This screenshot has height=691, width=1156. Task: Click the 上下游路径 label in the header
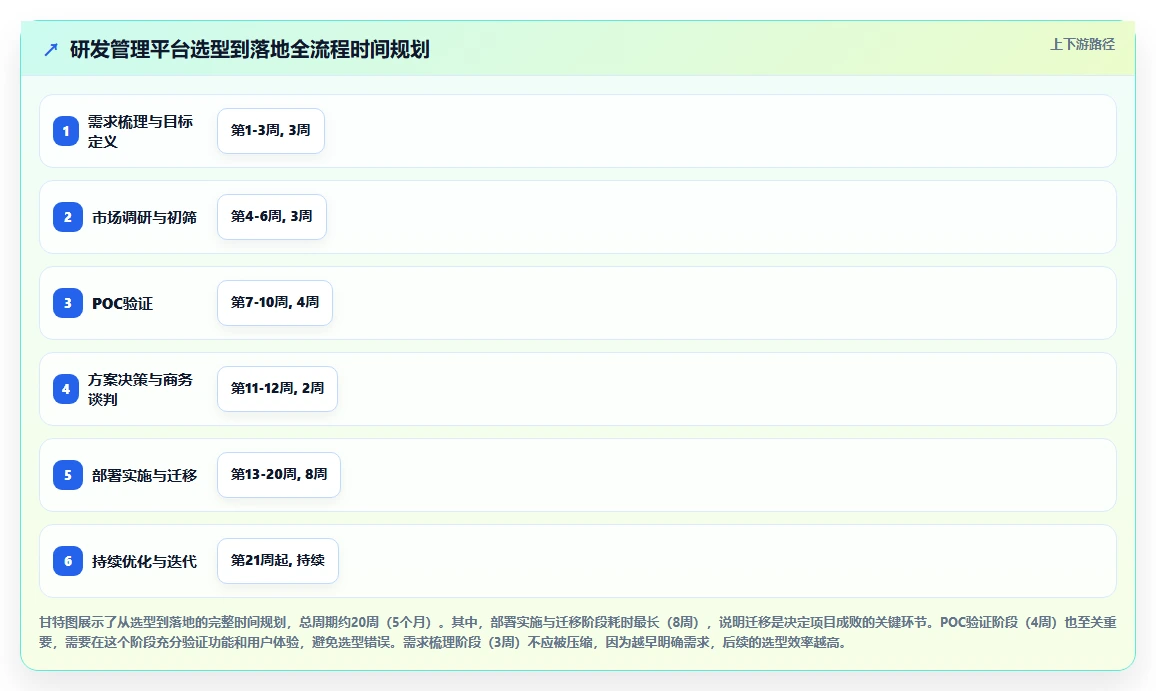pos(1082,44)
